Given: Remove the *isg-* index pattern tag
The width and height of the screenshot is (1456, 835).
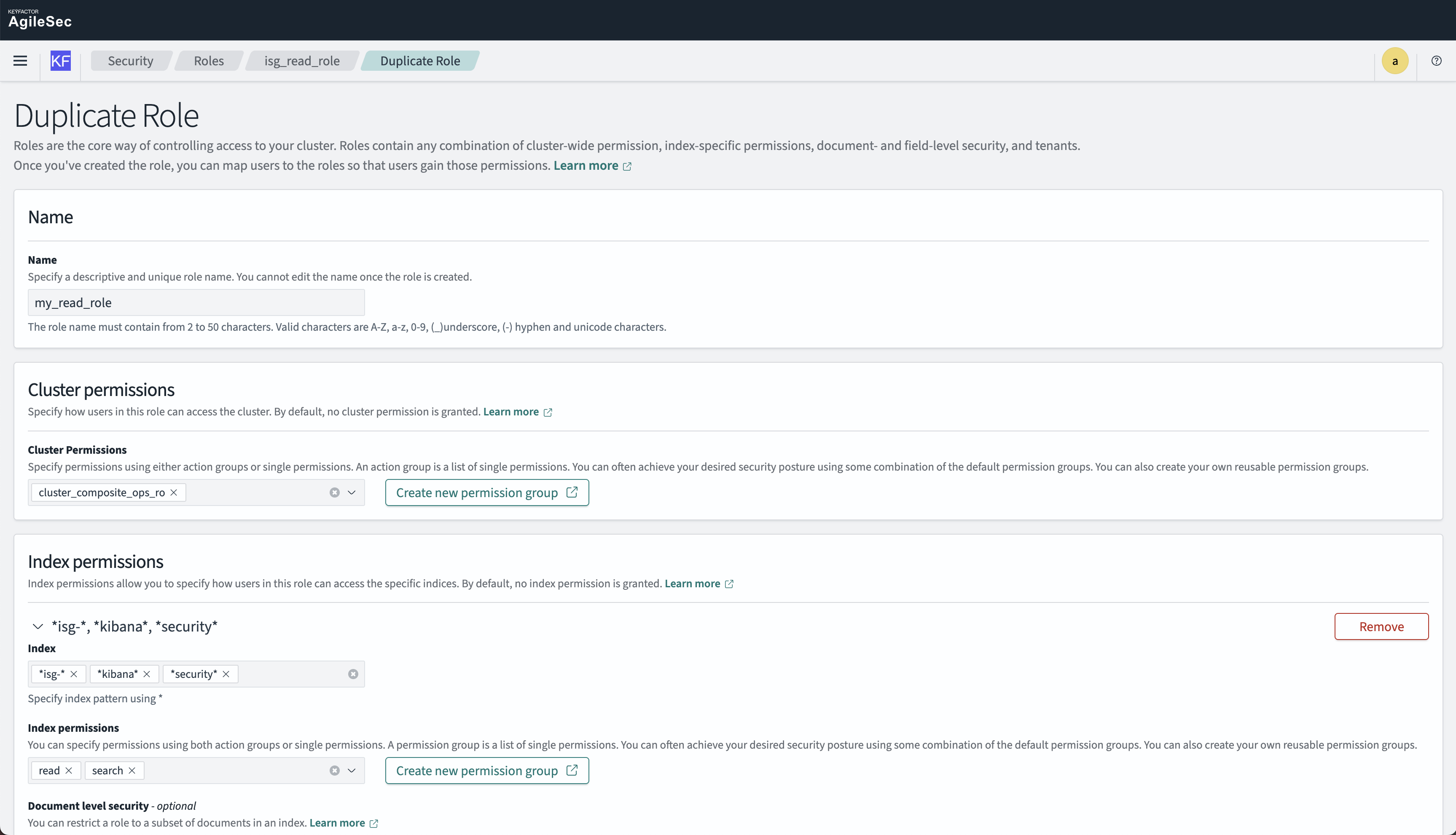Looking at the screenshot, I should point(74,674).
